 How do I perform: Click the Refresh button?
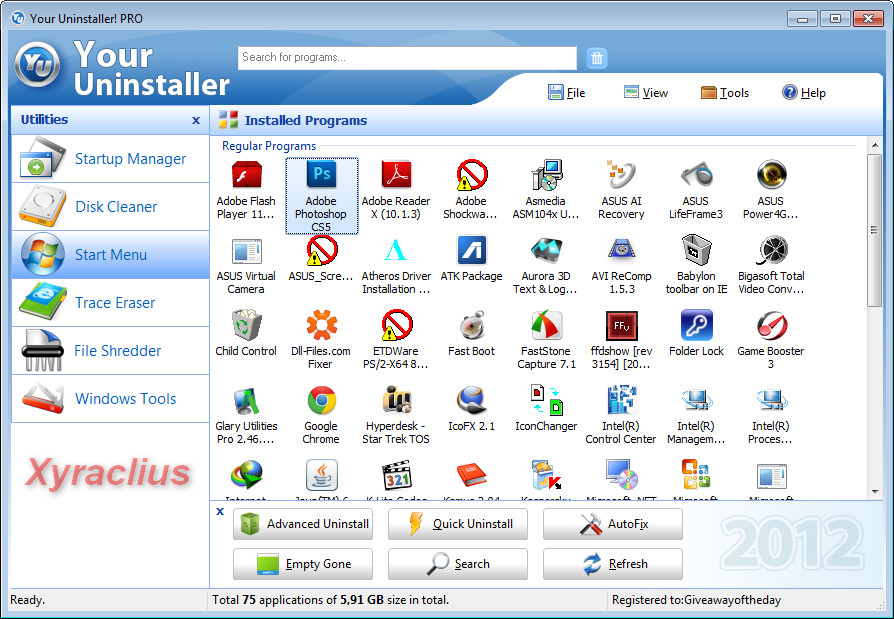[613, 564]
